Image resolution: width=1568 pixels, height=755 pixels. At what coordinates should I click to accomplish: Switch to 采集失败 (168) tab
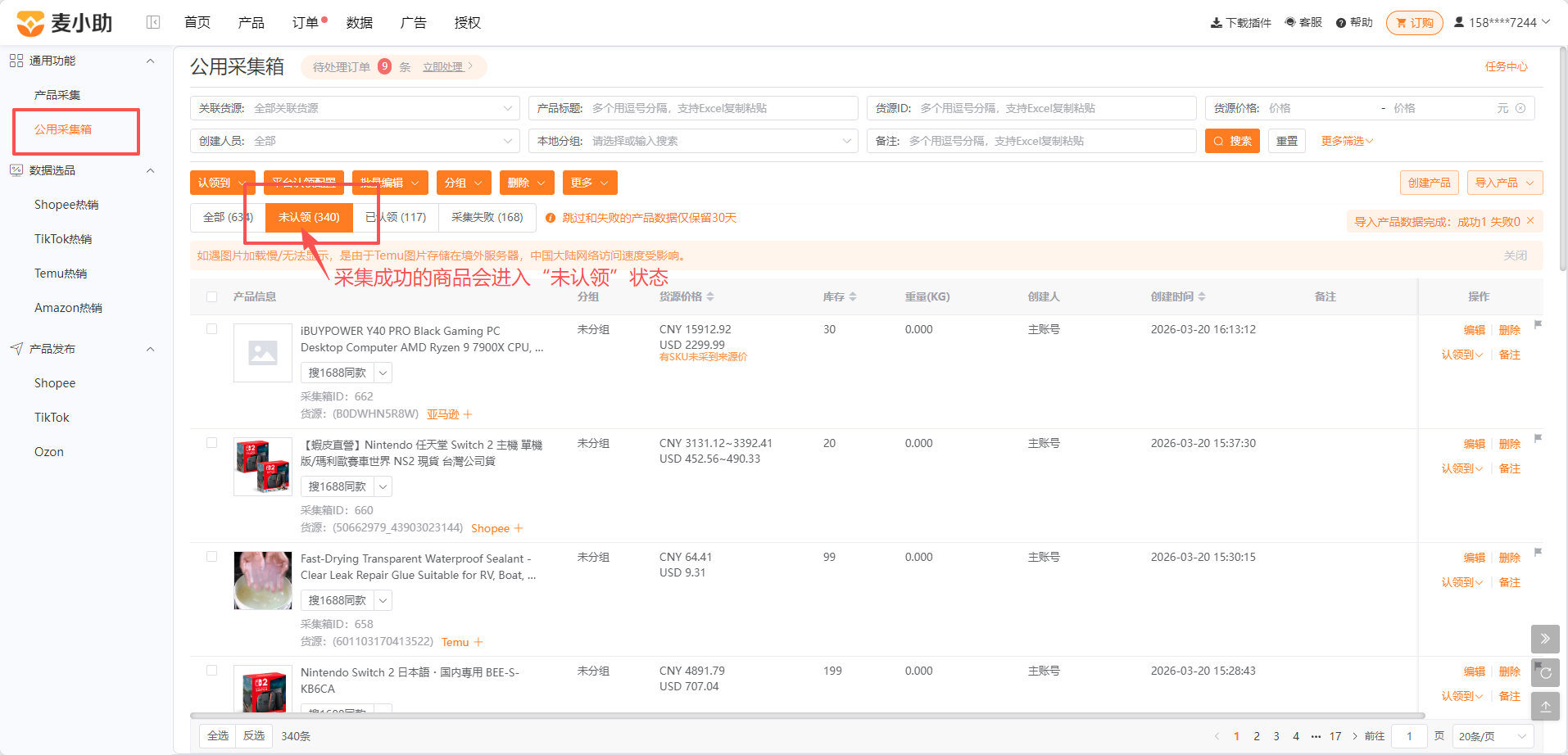coord(487,217)
